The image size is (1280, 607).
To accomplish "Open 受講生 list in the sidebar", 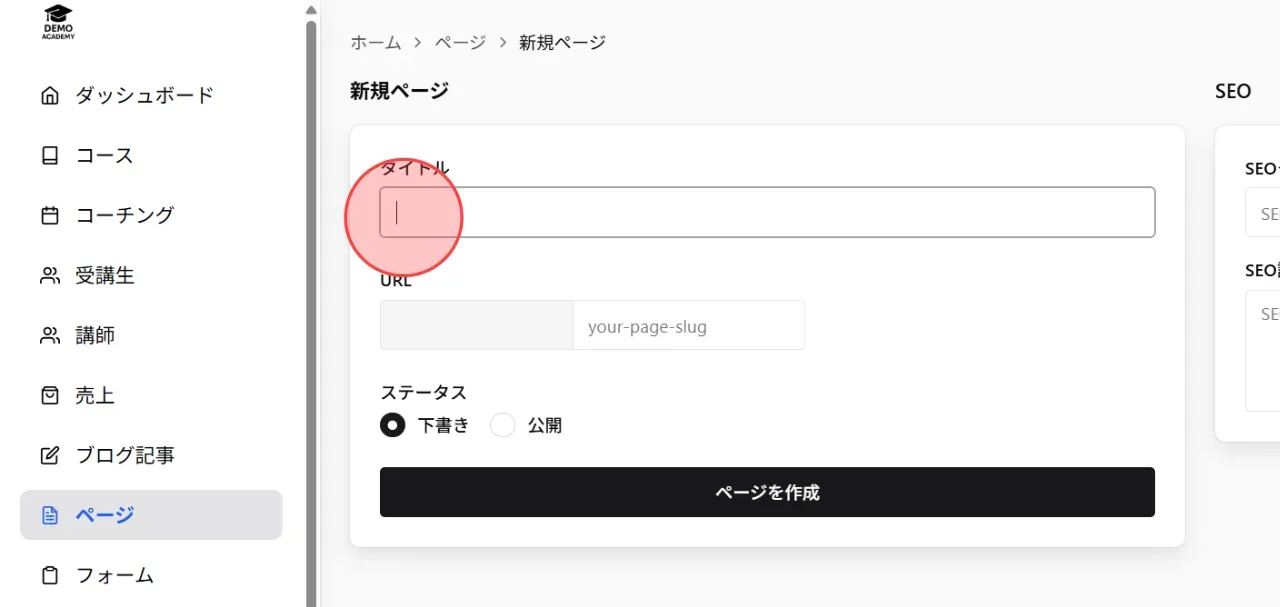I will pyautogui.click(x=151, y=276).
